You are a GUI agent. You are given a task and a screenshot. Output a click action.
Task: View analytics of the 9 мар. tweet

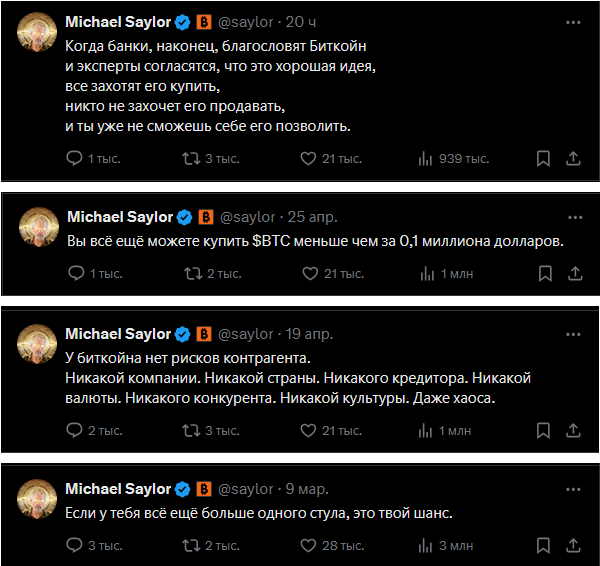pyautogui.click(x=427, y=545)
